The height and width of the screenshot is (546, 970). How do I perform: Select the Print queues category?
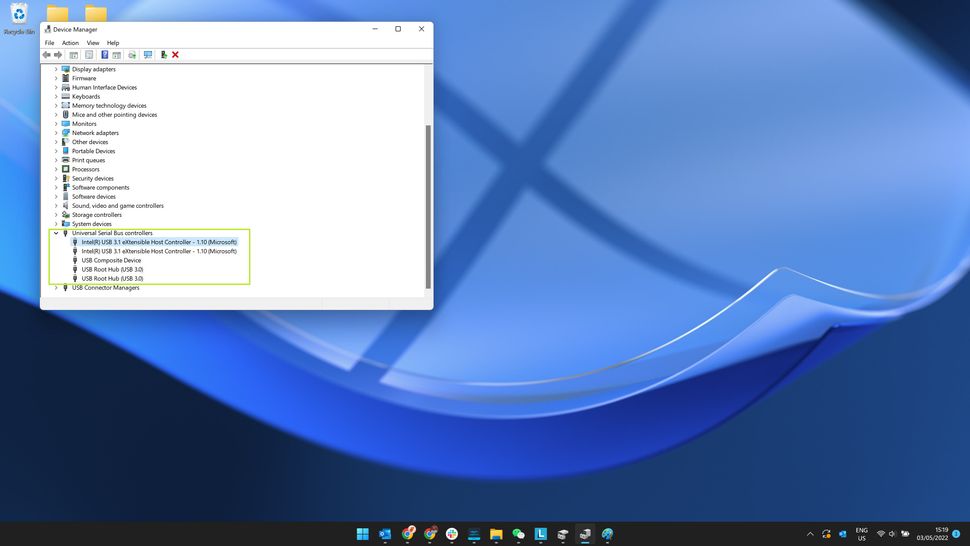[88, 160]
